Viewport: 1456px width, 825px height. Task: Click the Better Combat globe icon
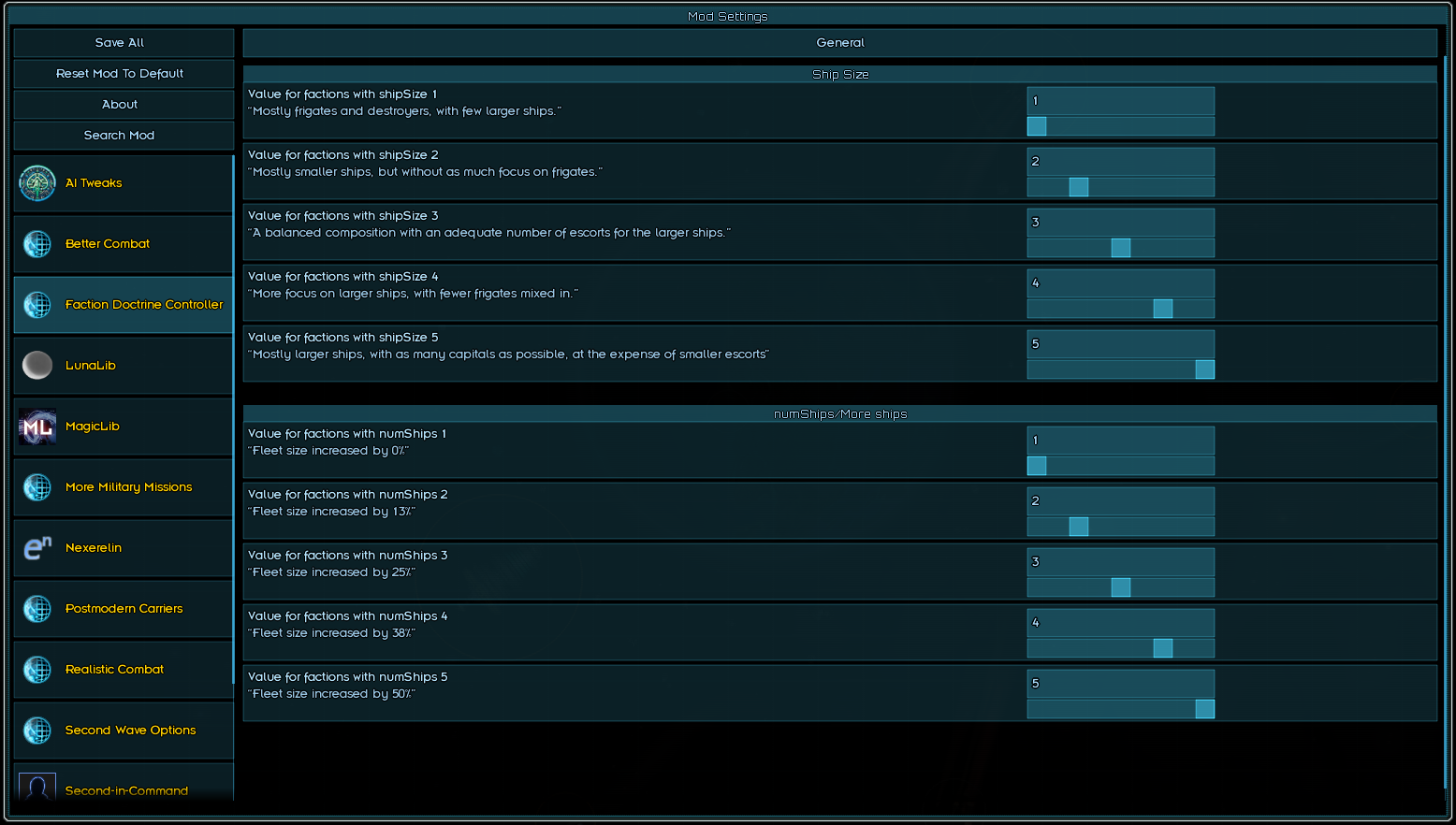[x=37, y=244]
